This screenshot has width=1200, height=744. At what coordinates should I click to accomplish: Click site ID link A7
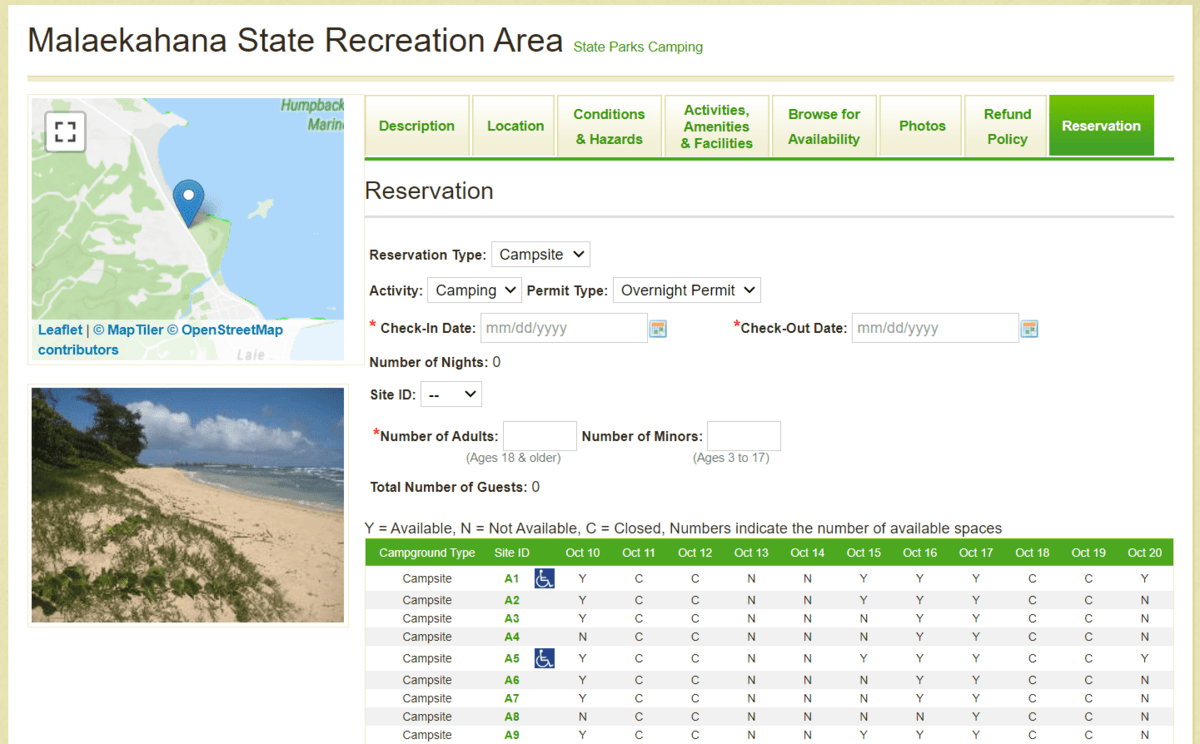512,698
